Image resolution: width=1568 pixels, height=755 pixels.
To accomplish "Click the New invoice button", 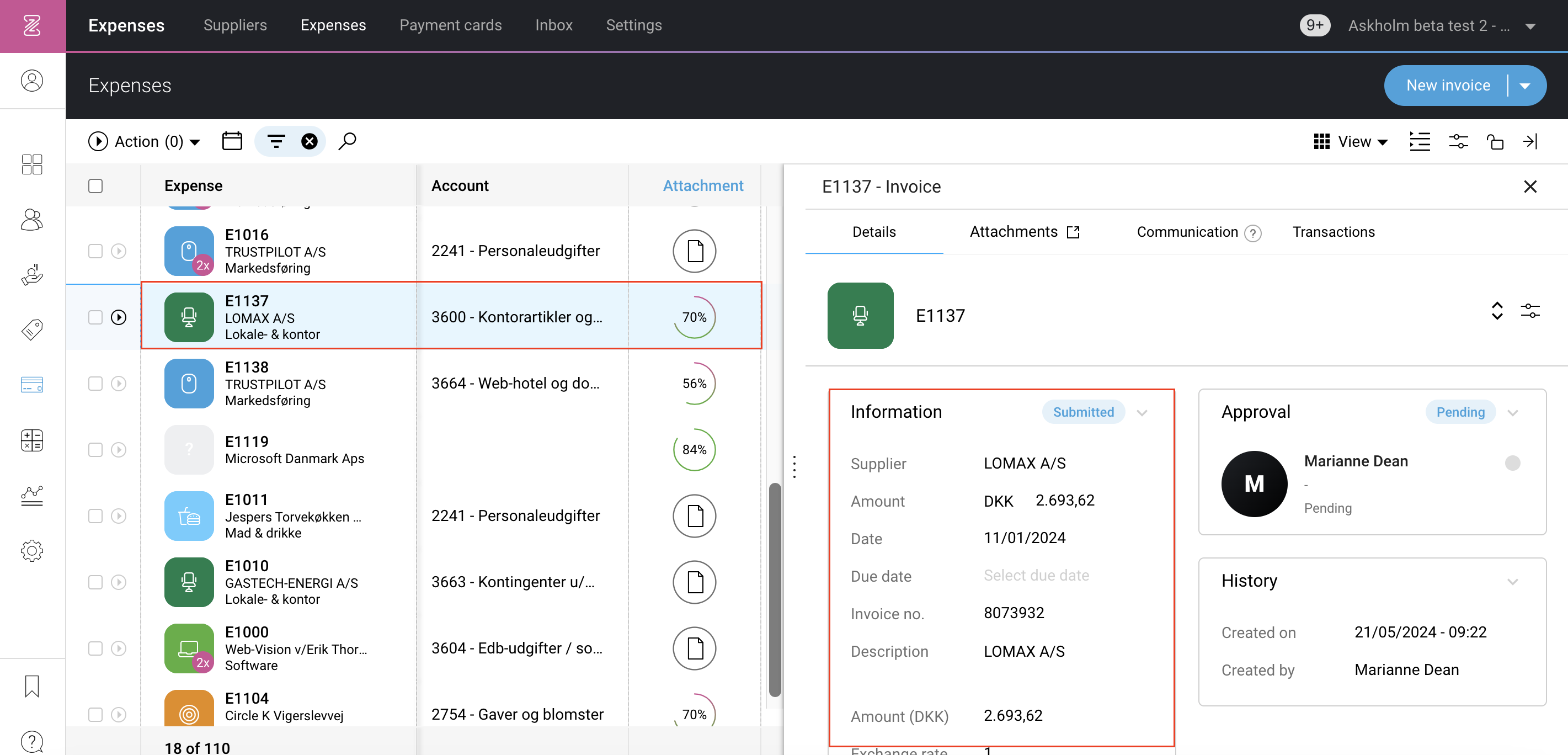I will [1448, 86].
